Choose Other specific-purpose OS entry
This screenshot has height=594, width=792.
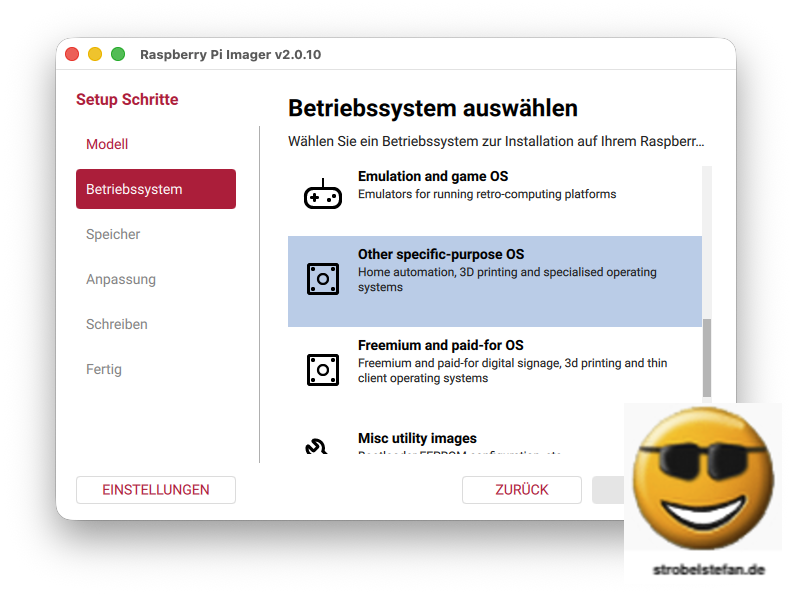coord(494,281)
